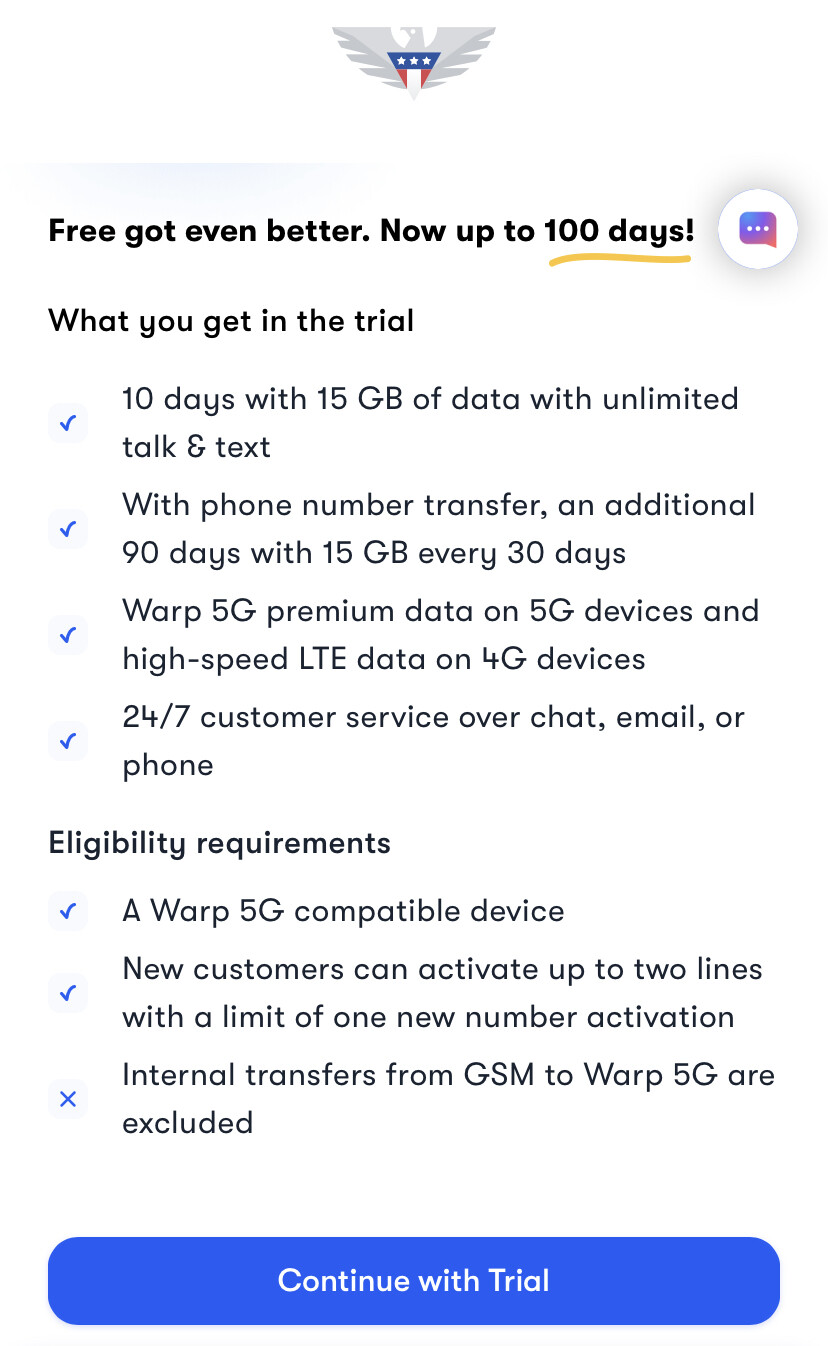This screenshot has height=1346, width=828.
Task: Select the "What you get in the trial" heading
Action: 231,321
